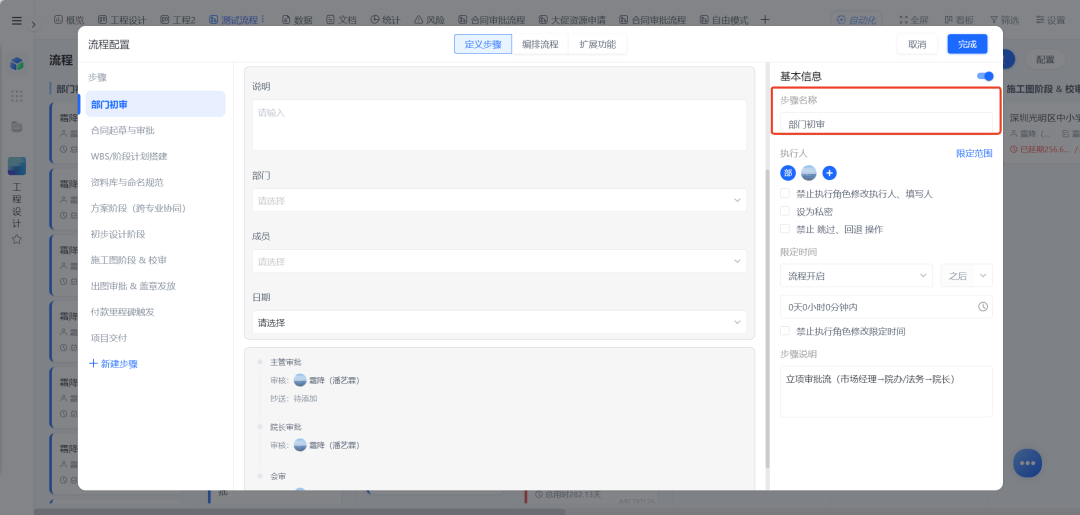The width and height of the screenshot is (1080, 515).
Task: Select the 定义步骤 tab
Action: click(483, 44)
